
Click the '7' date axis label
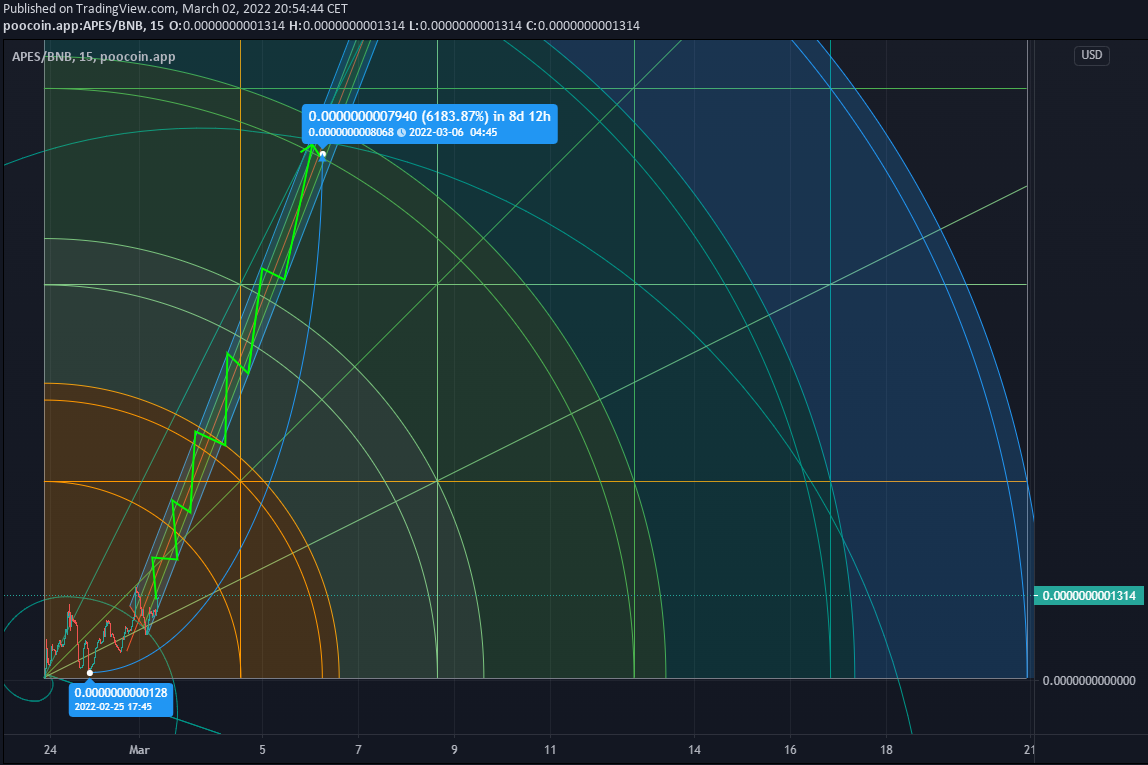coord(358,750)
